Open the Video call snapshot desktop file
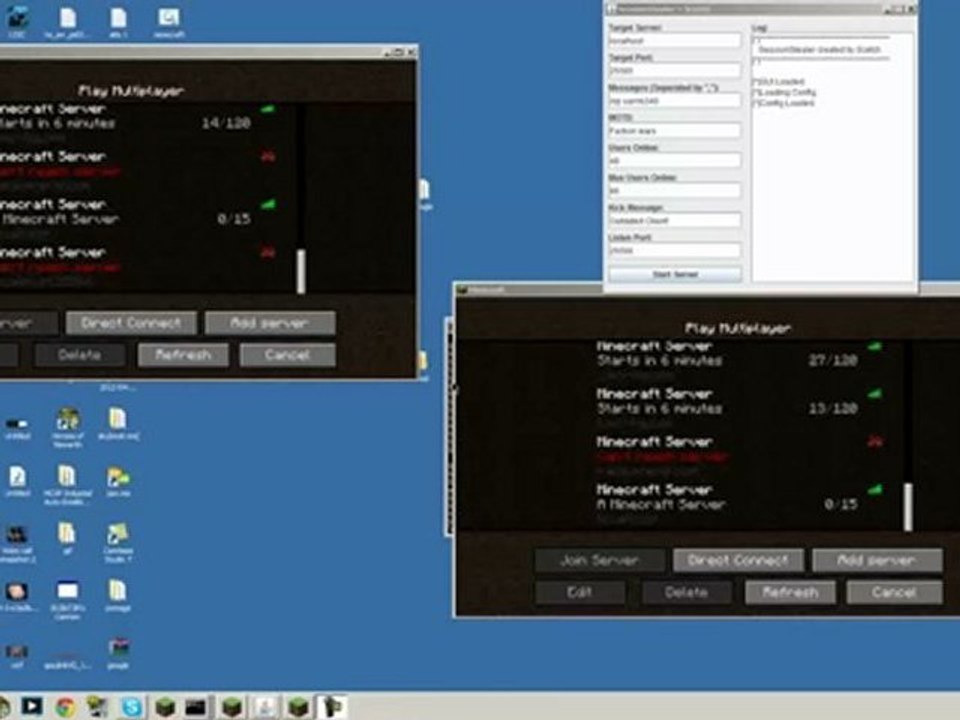The height and width of the screenshot is (720, 960). 17,542
